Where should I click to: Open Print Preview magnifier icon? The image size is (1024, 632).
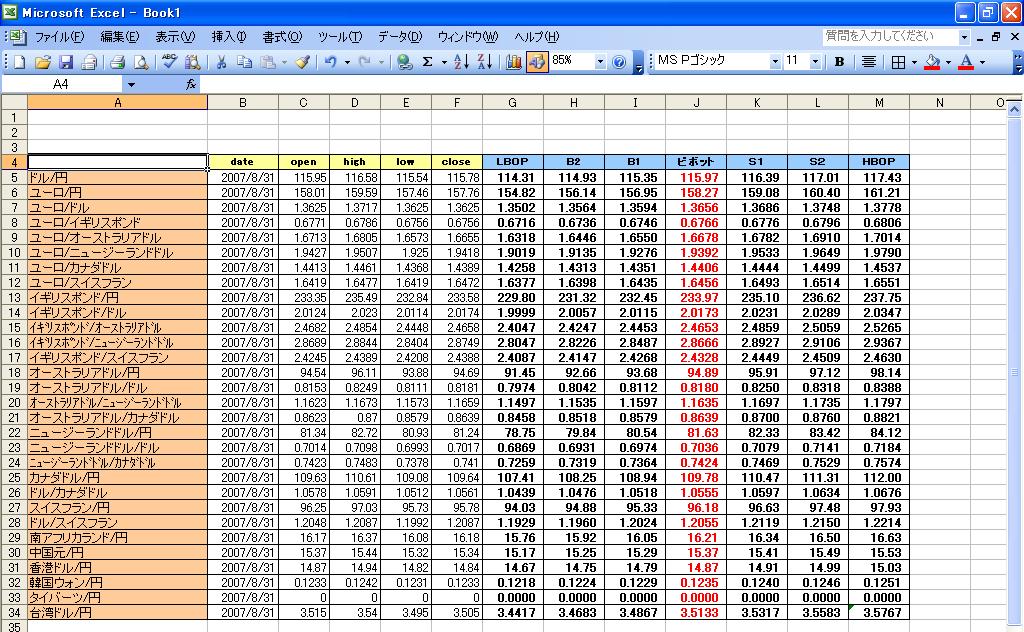coord(140,62)
